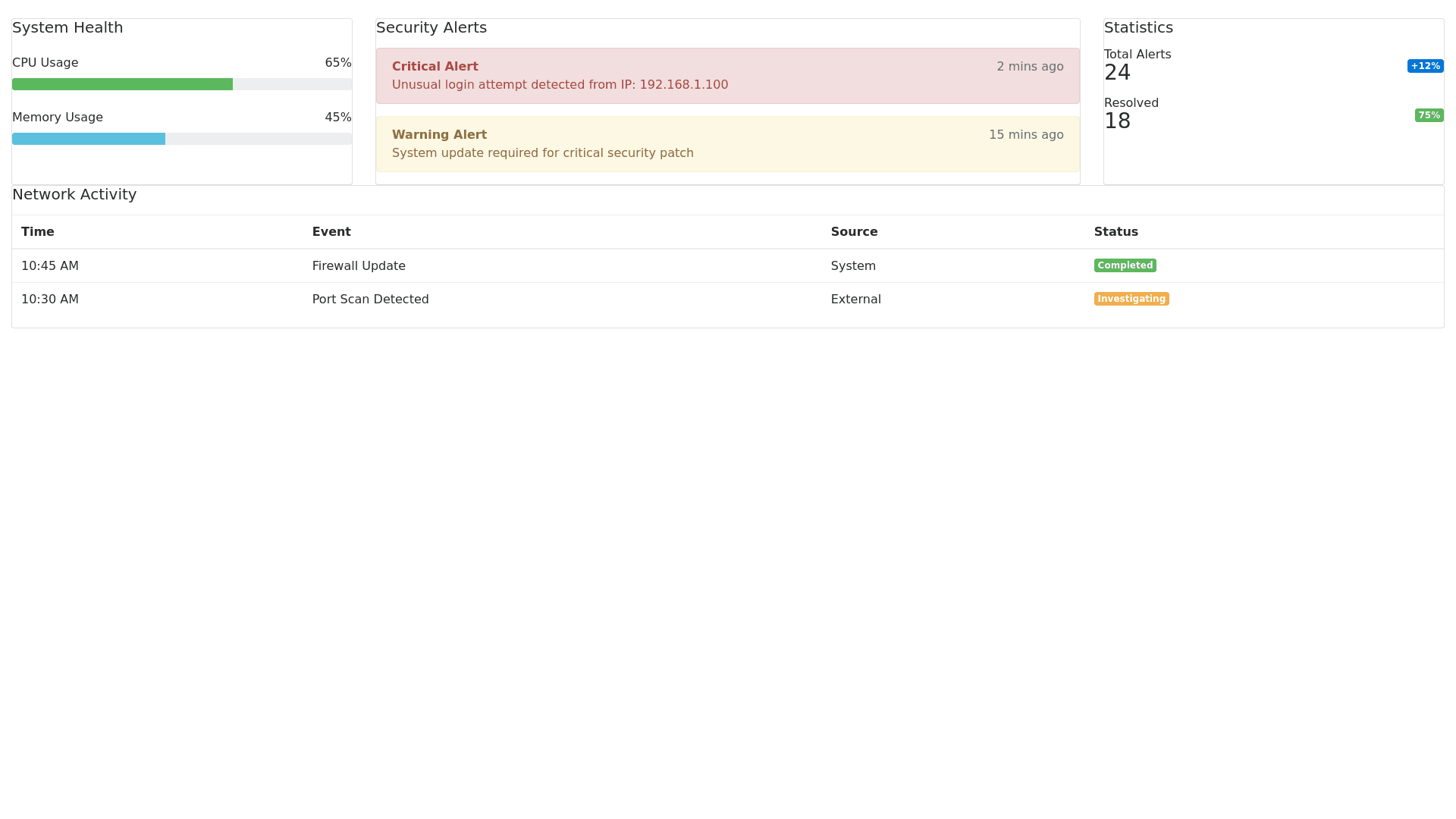Click the 75% resolved badge

pos(1429,115)
